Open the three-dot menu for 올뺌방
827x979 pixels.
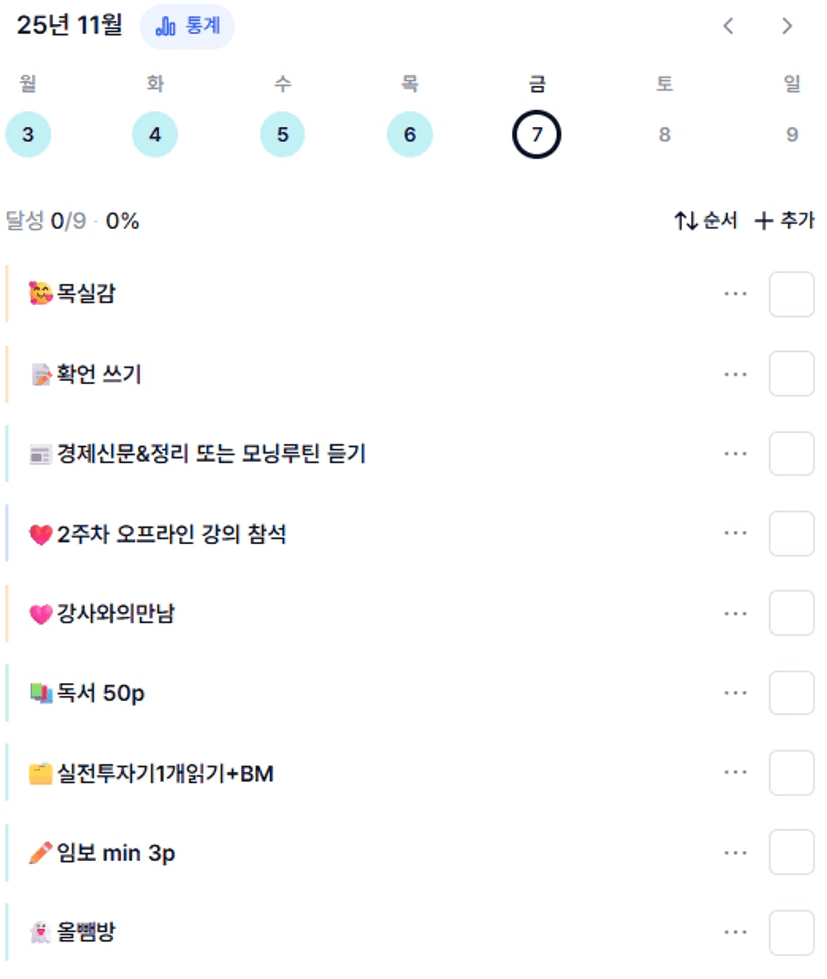tap(736, 933)
